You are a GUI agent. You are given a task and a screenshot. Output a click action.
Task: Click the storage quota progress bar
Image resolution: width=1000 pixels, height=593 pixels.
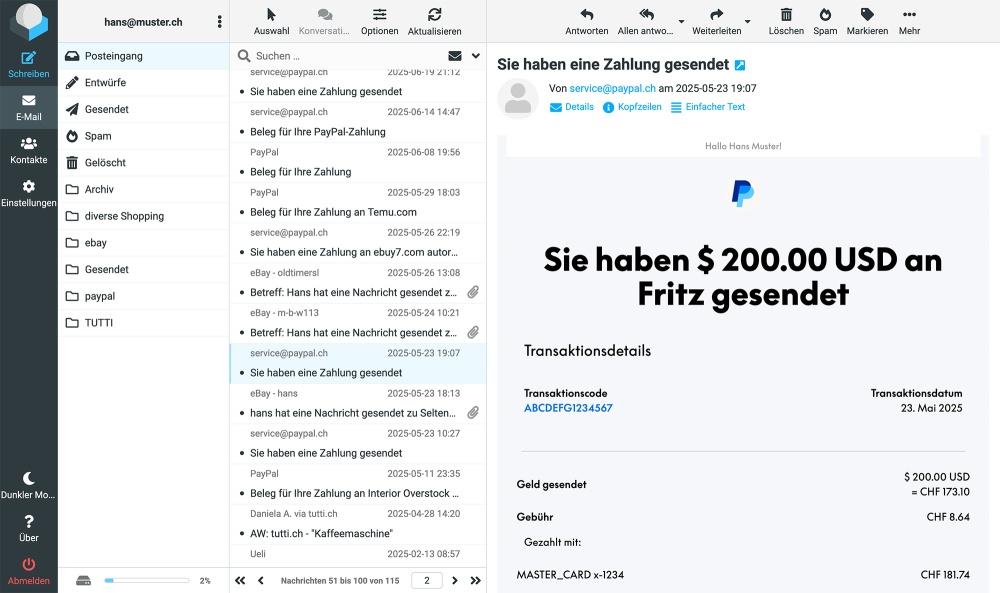click(x=147, y=581)
